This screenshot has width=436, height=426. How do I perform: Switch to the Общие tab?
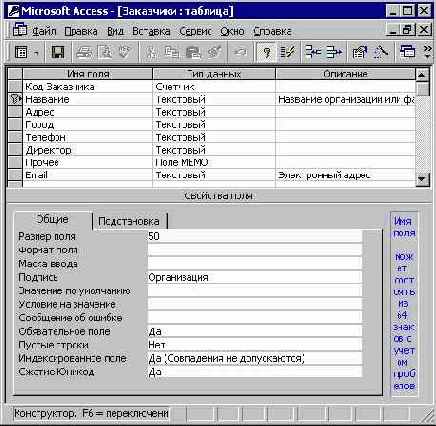pos(53,219)
